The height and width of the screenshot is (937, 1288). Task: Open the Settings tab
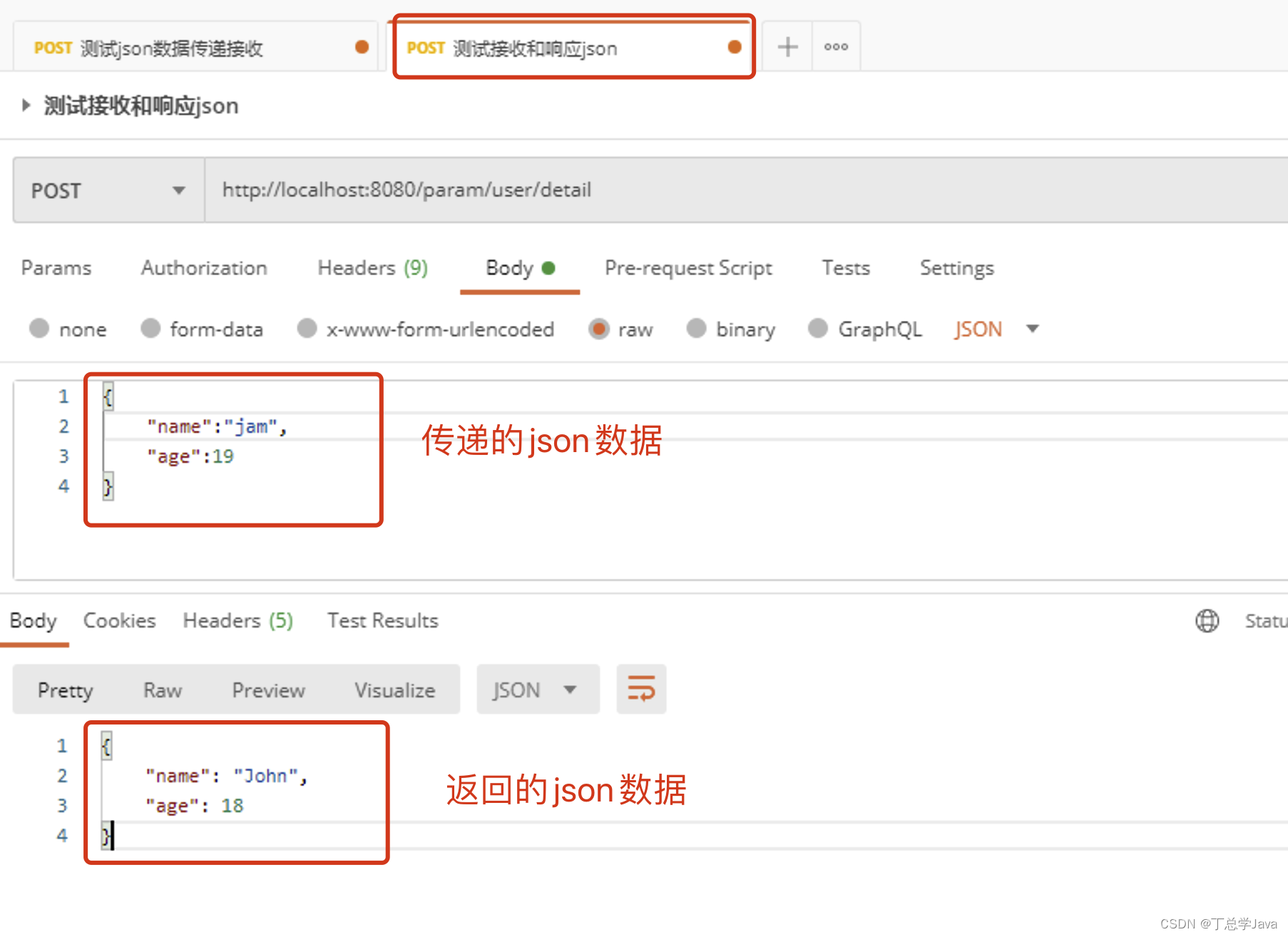956,268
